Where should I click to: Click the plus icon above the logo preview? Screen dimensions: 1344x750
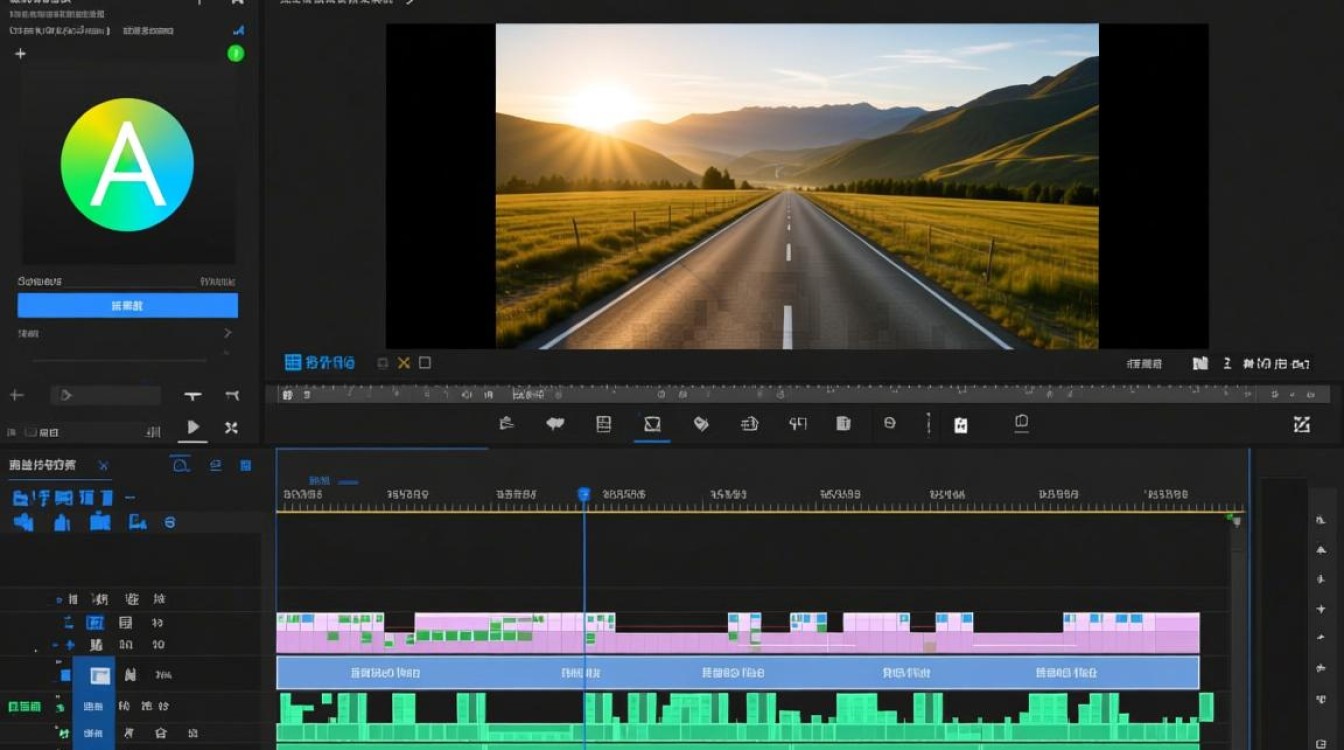[x=20, y=54]
